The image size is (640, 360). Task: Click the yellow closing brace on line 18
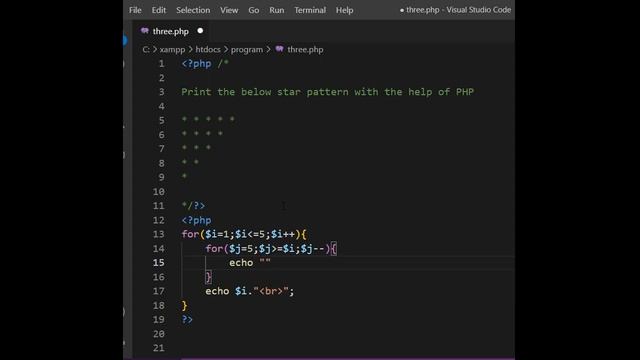coord(184,305)
